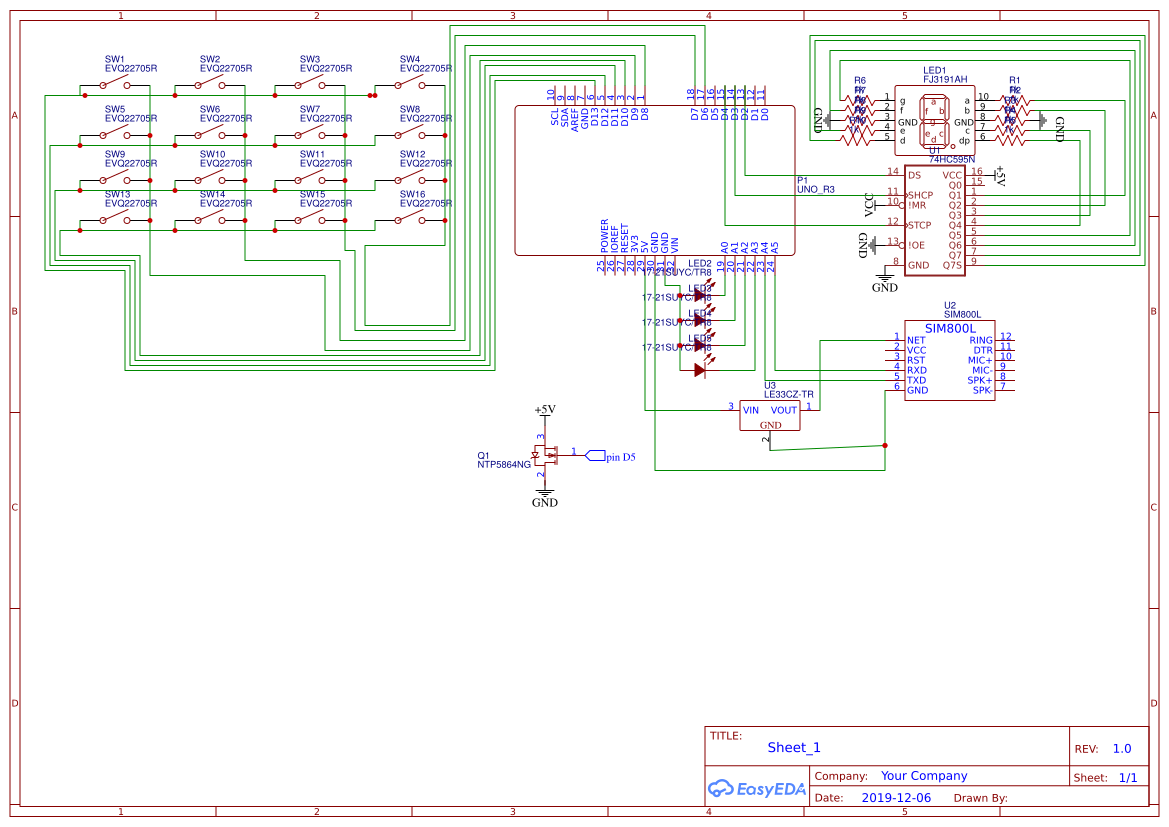Click the date 2019-12-06 field
This screenshot has height=827, width=1169.
pyautogui.click(x=895, y=797)
